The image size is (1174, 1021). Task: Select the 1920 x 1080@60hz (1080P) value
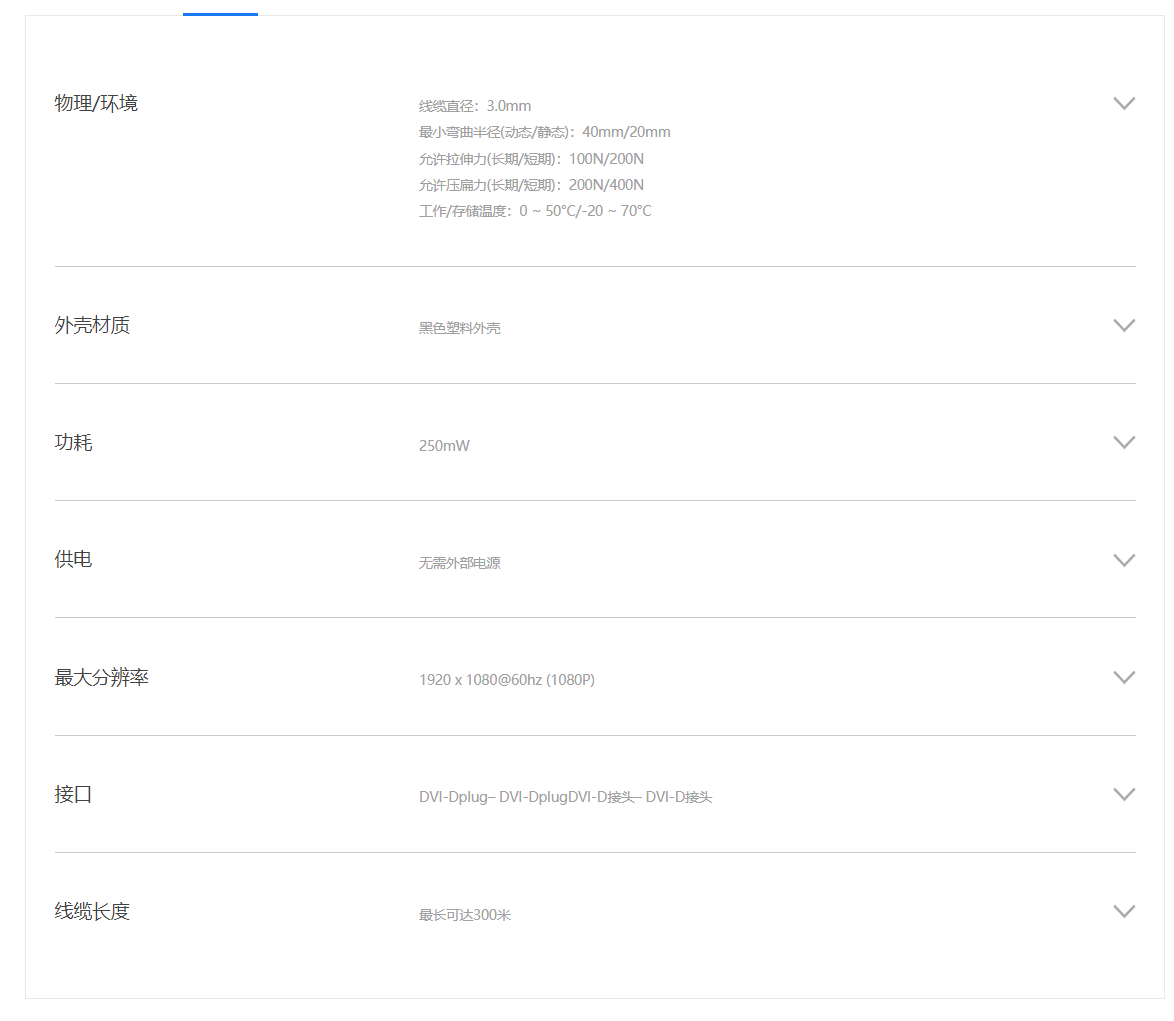pos(507,680)
